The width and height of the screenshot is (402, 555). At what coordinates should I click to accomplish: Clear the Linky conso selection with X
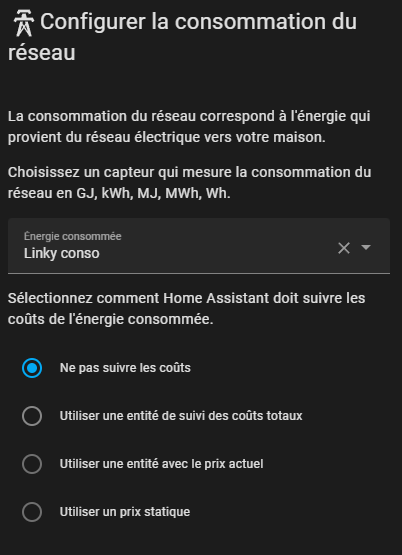pos(344,248)
